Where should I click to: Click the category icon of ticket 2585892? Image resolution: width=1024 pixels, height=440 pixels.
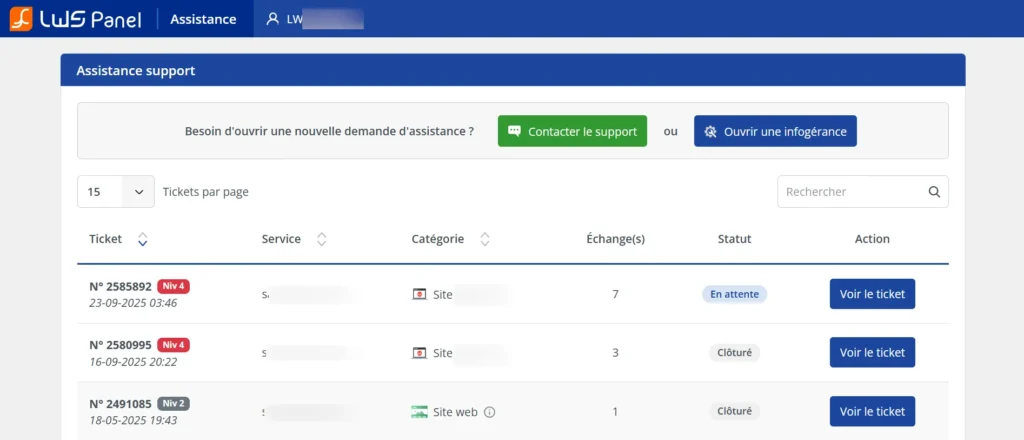[419, 294]
